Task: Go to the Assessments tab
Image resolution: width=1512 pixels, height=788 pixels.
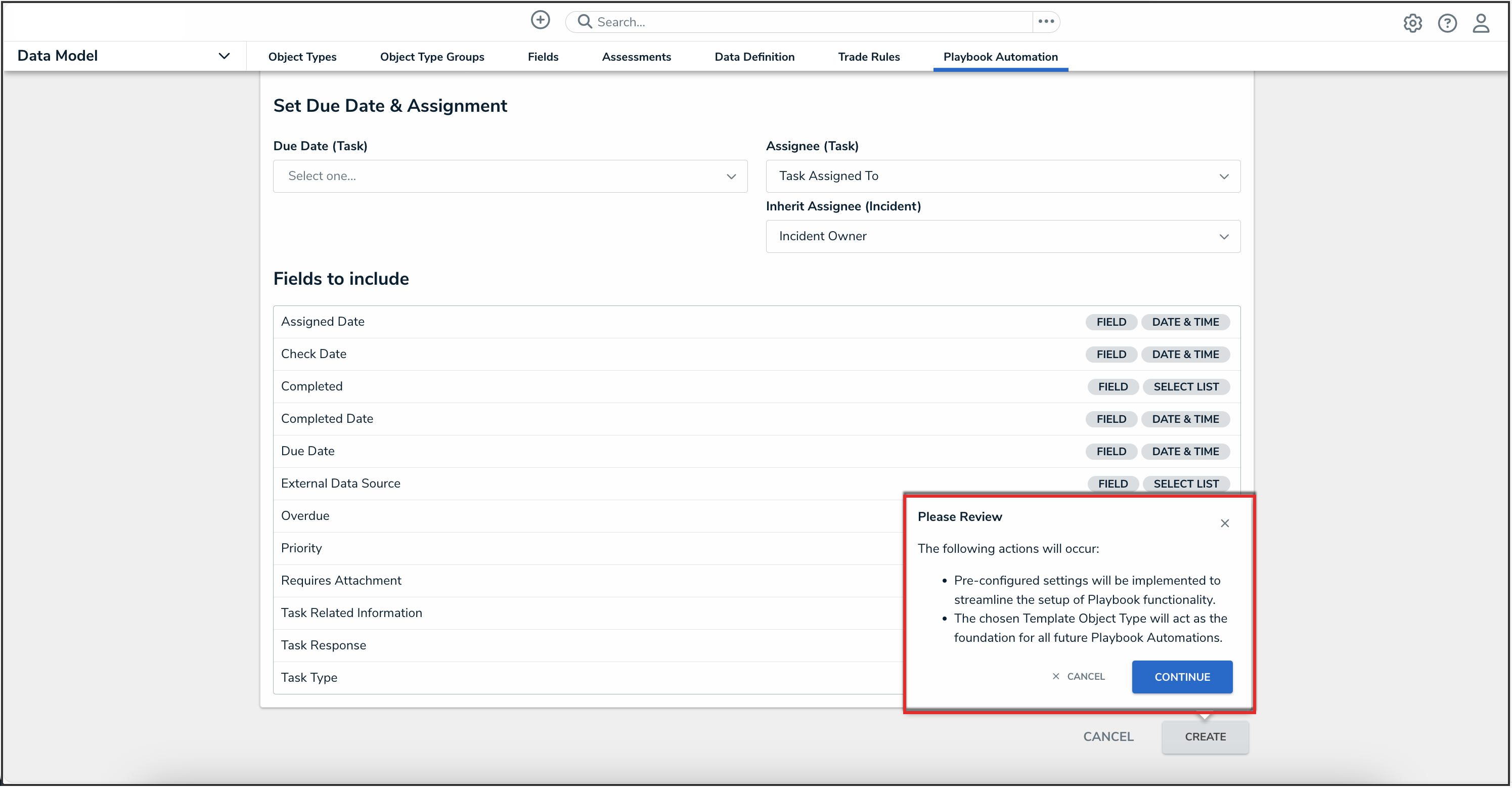Action: (636, 57)
